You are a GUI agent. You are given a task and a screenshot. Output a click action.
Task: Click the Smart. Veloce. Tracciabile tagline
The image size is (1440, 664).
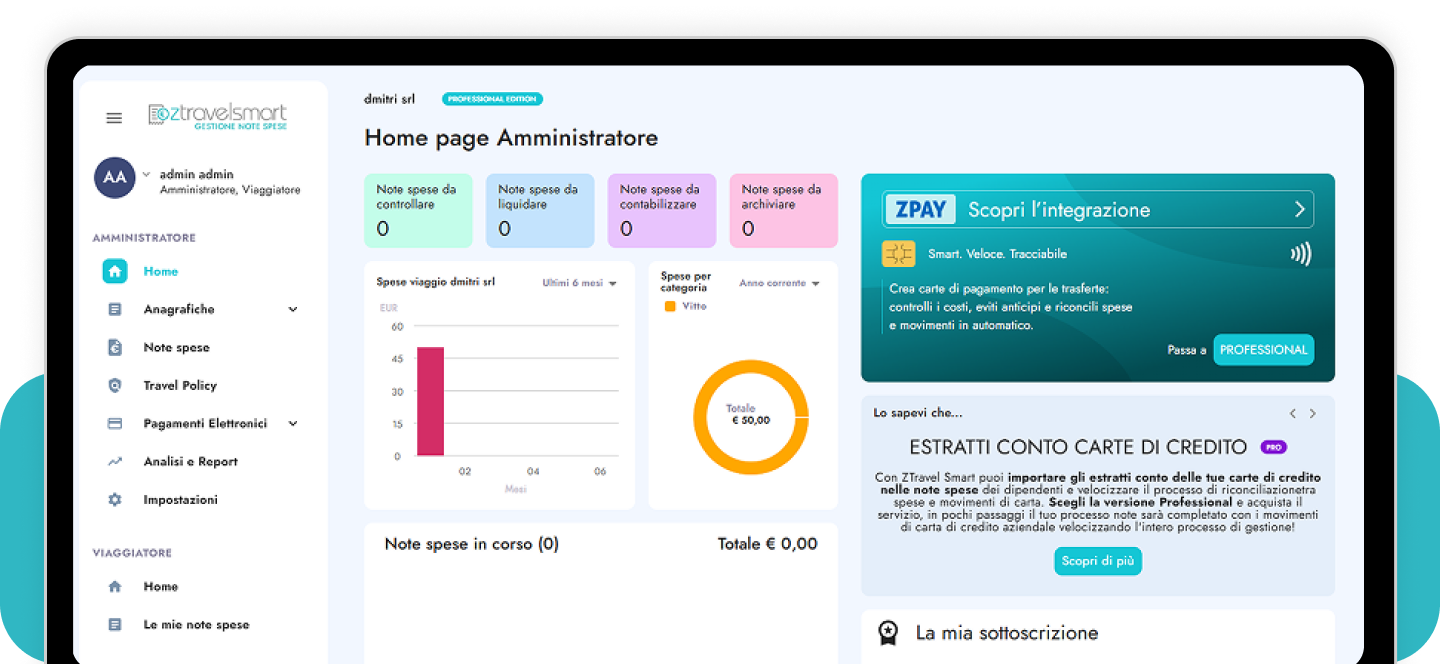coord(997,254)
